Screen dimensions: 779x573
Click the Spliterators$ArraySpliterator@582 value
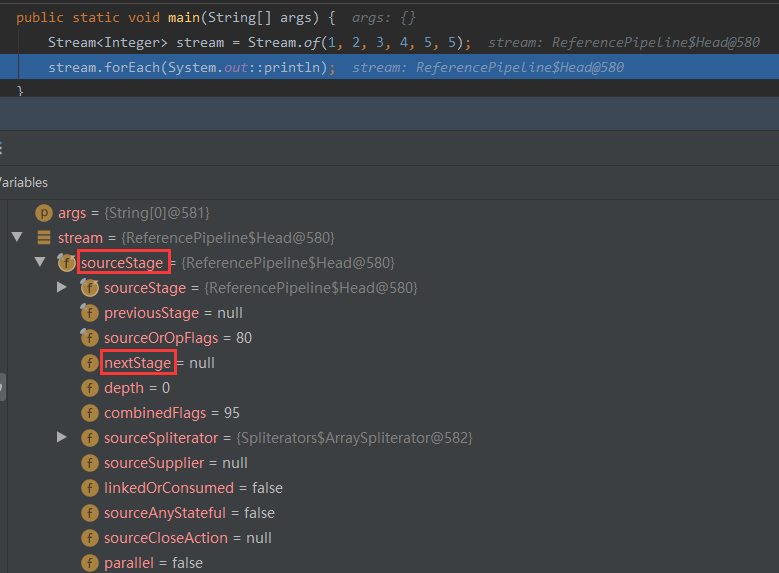pos(354,438)
